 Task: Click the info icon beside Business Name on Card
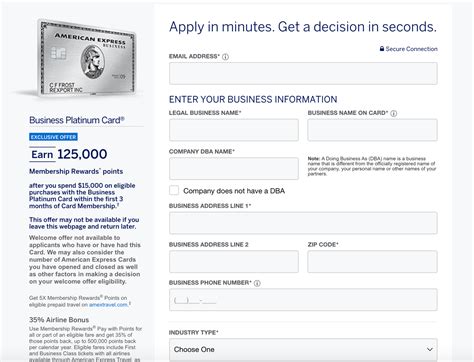(x=394, y=113)
